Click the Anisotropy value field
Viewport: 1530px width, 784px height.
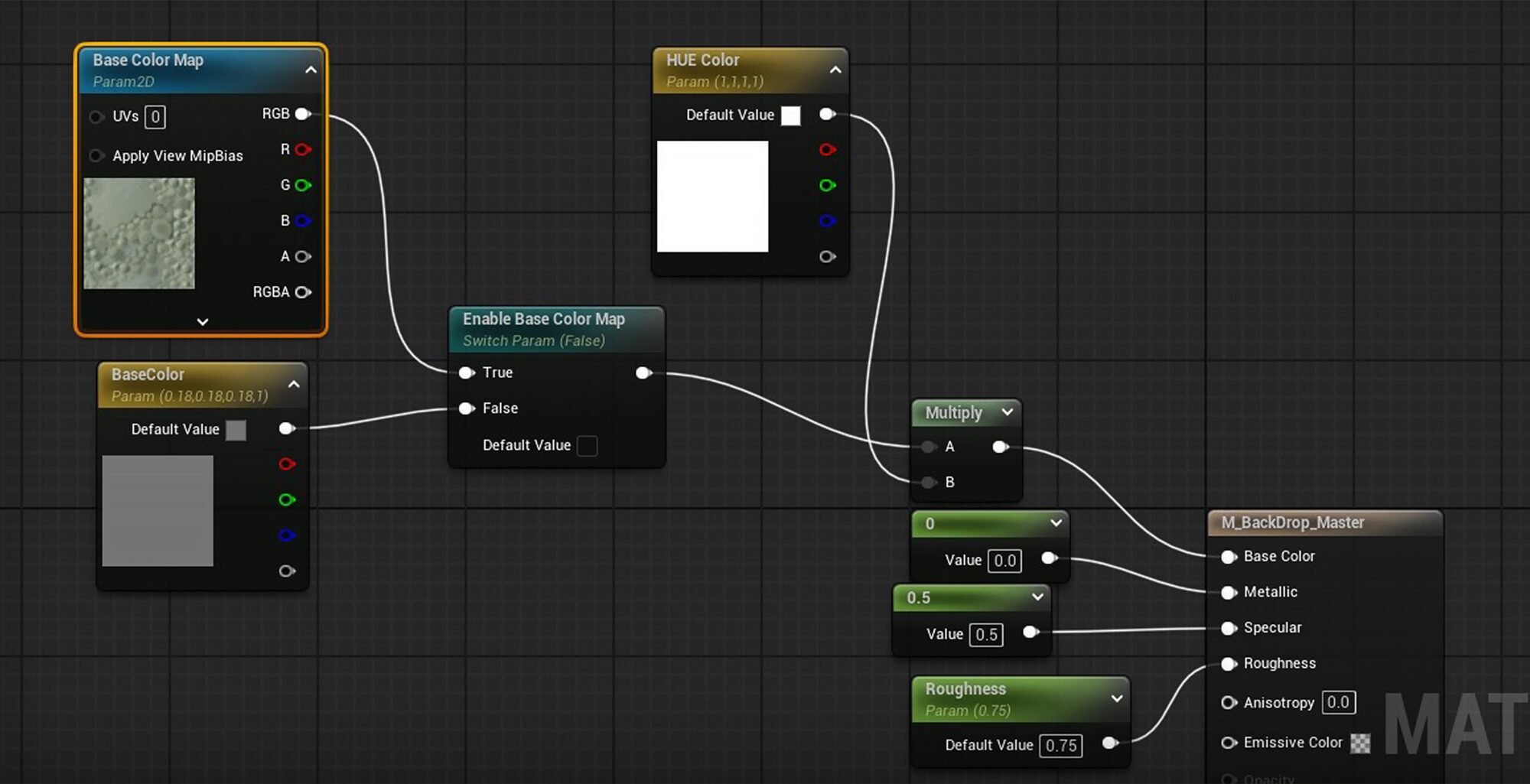point(1338,702)
